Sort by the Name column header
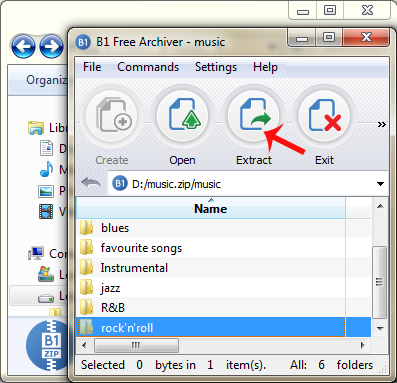 pos(211,208)
